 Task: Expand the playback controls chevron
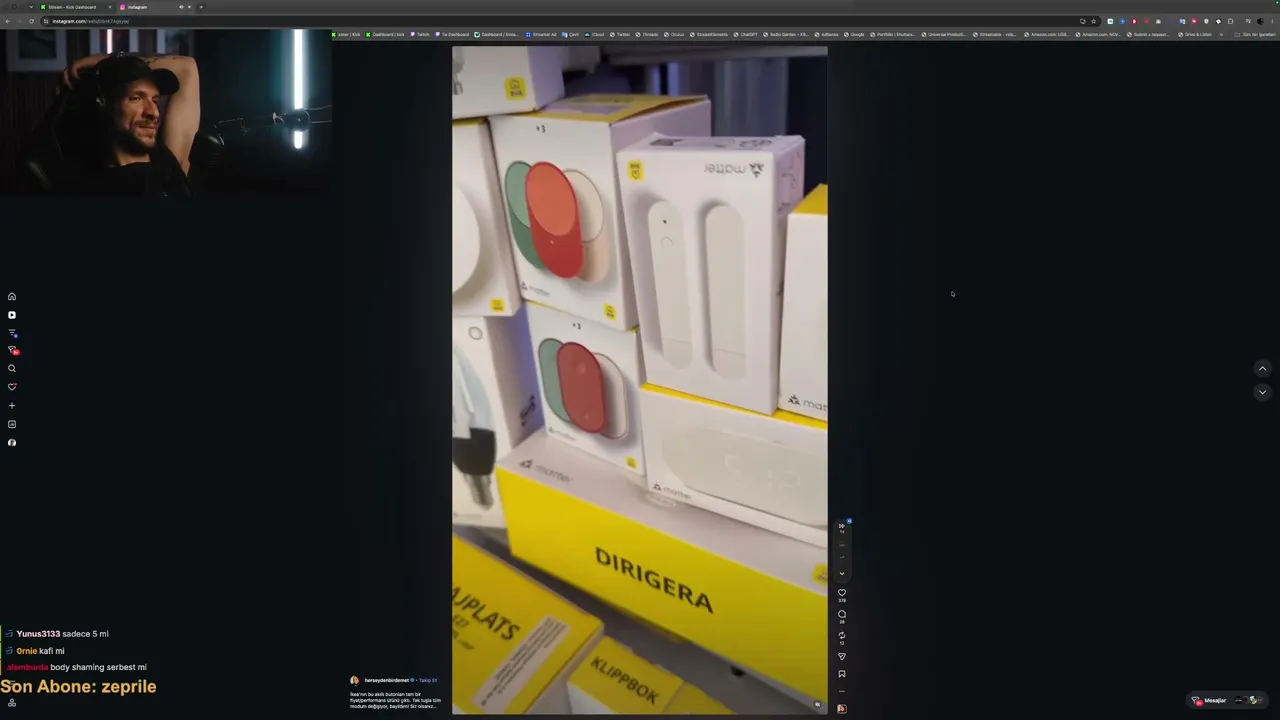pyautogui.click(x=842, y=574)
